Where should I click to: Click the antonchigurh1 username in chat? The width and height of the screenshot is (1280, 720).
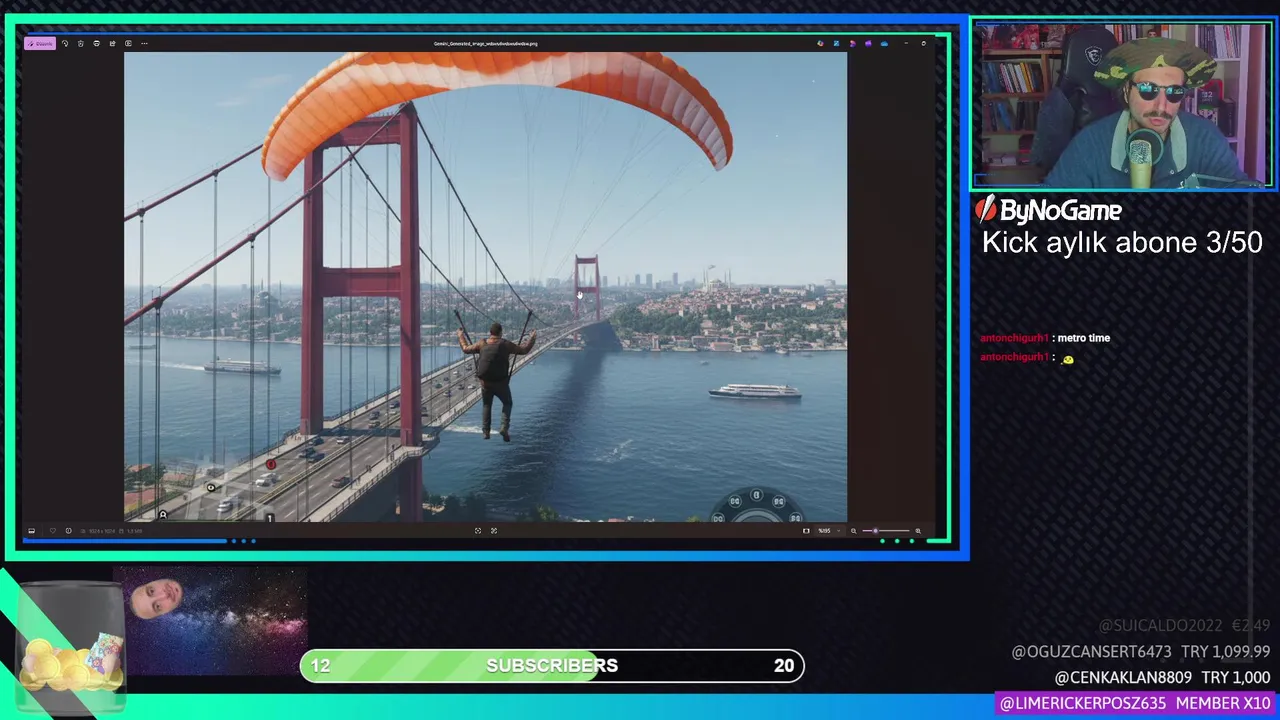click(1014, 338)
